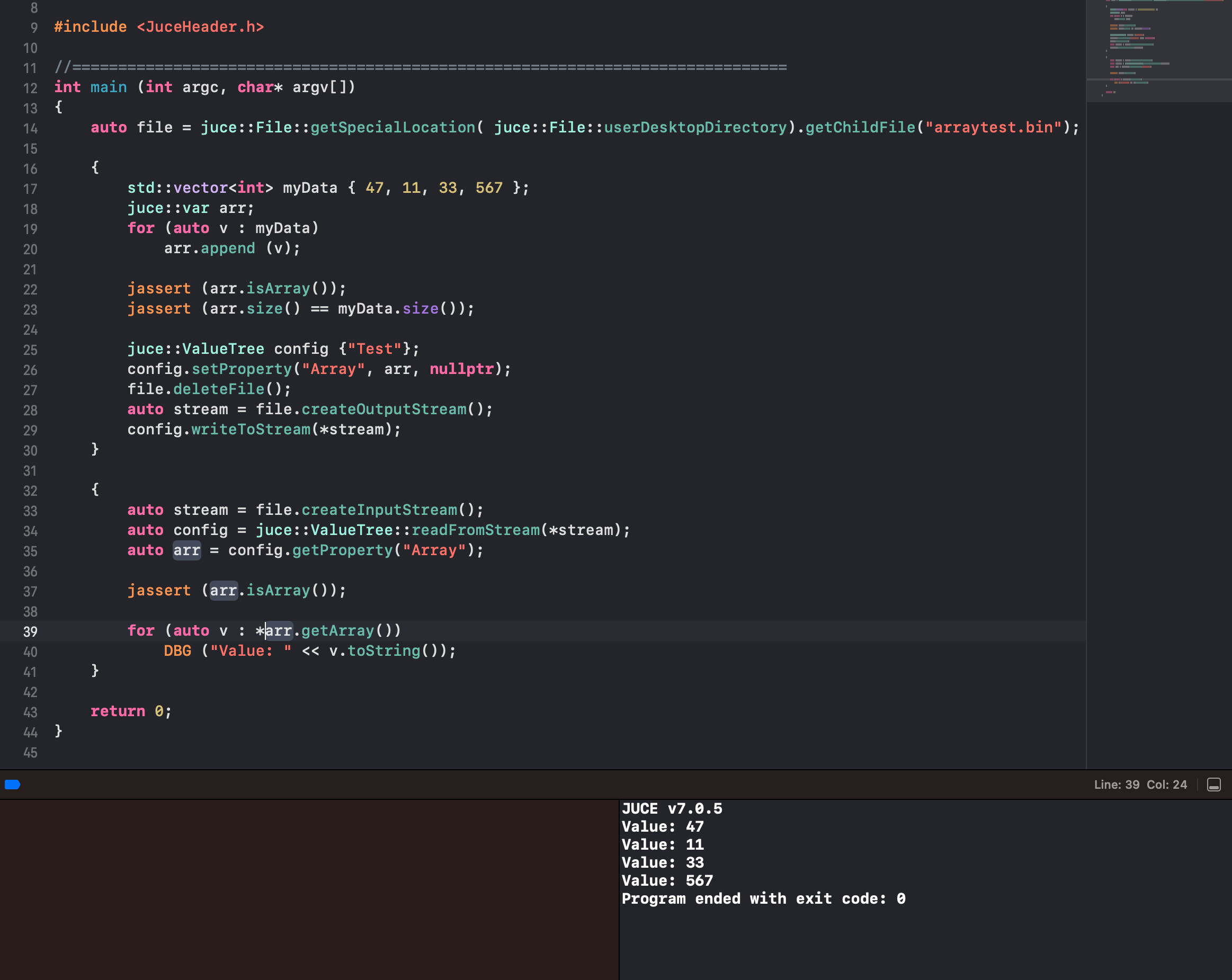The image size is (1232, 980).
Task: Hide the debug area with bottom-right panel icon
Action: [1213, 785]
